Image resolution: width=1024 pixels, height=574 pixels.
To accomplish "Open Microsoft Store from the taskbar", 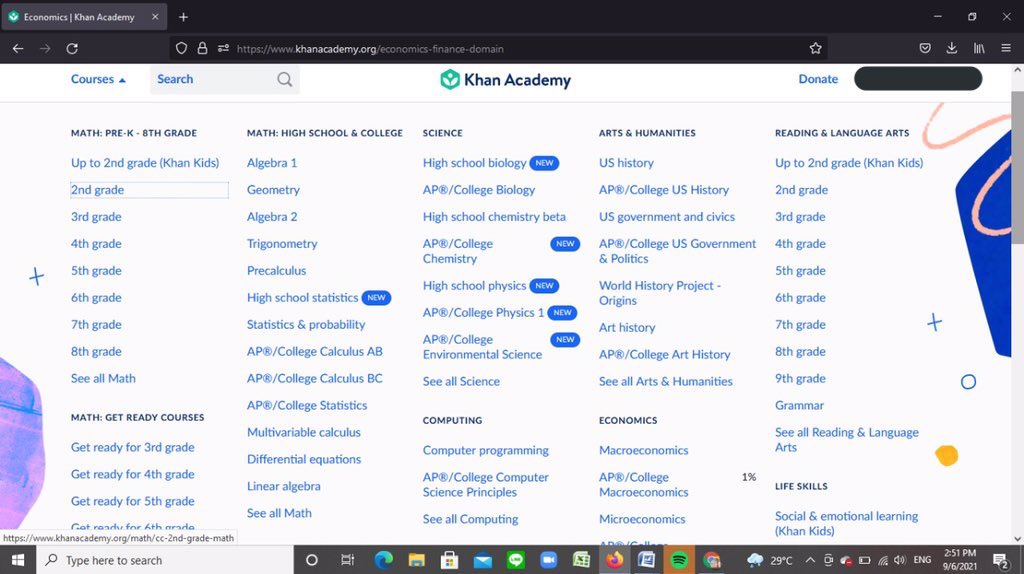I will pyautogui.click(x=449, y=560).
